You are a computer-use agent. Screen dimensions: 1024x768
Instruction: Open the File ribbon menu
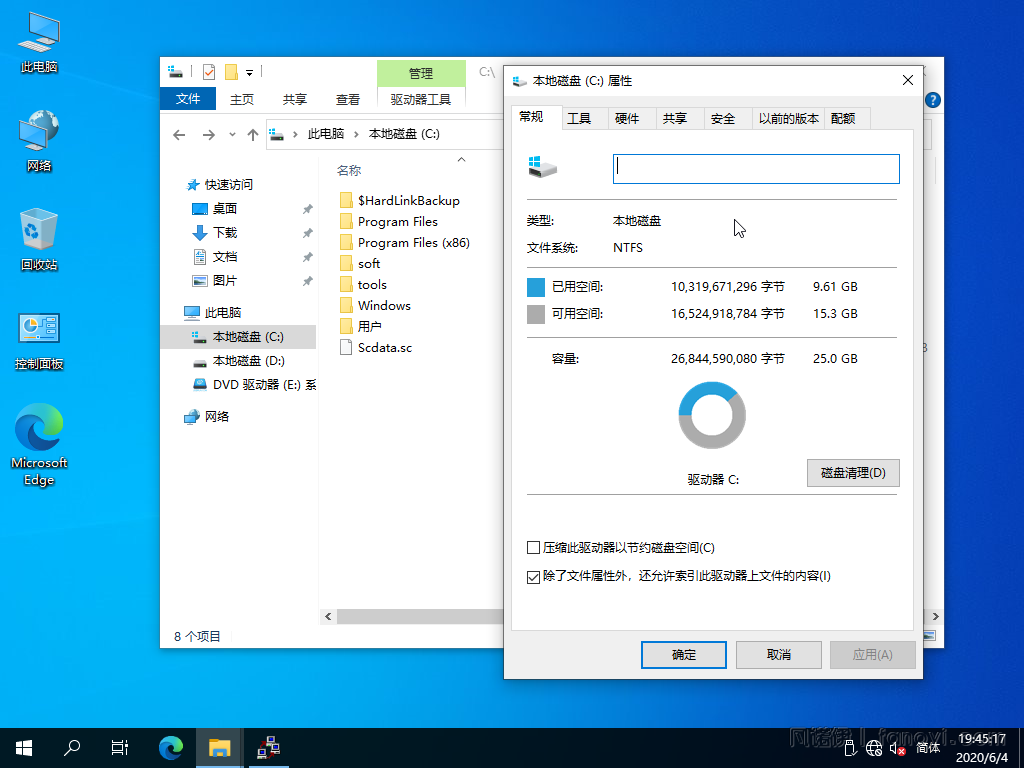point(188,99)
